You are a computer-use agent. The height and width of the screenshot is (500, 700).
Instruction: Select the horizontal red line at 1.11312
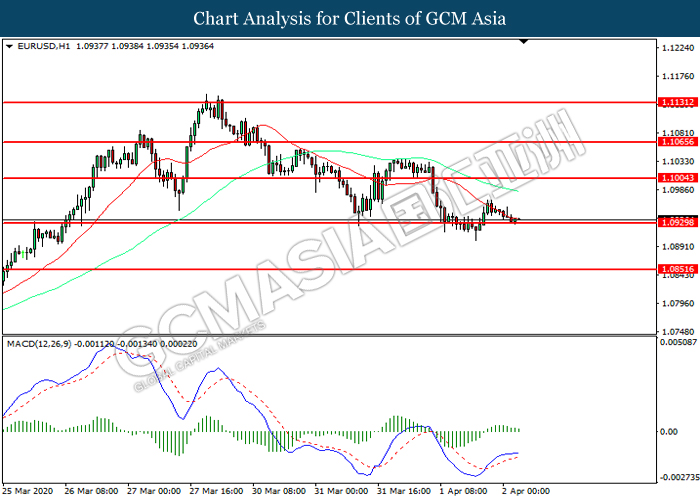tap(329, 102)
